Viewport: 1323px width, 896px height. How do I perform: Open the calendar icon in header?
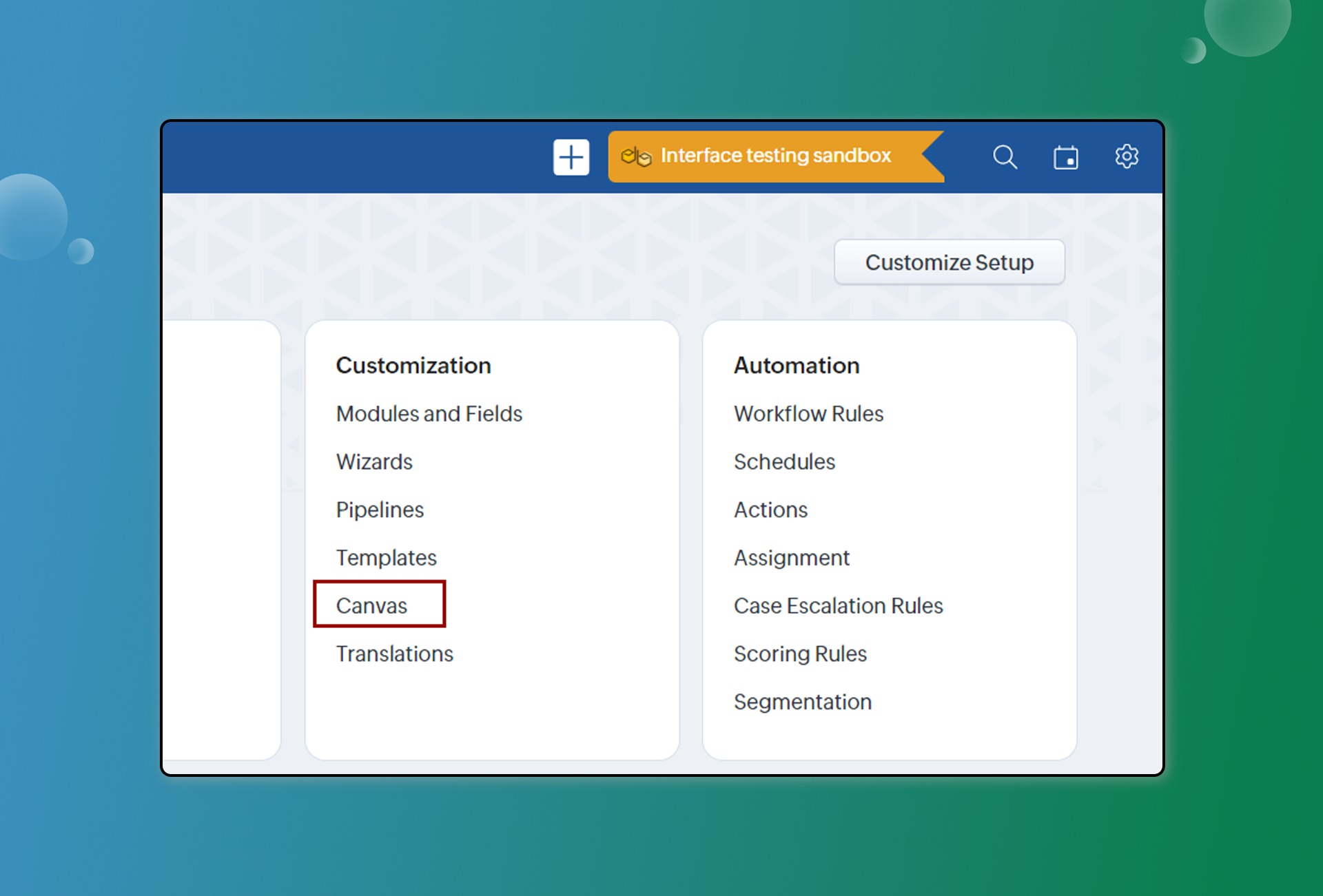point(1065,157)
